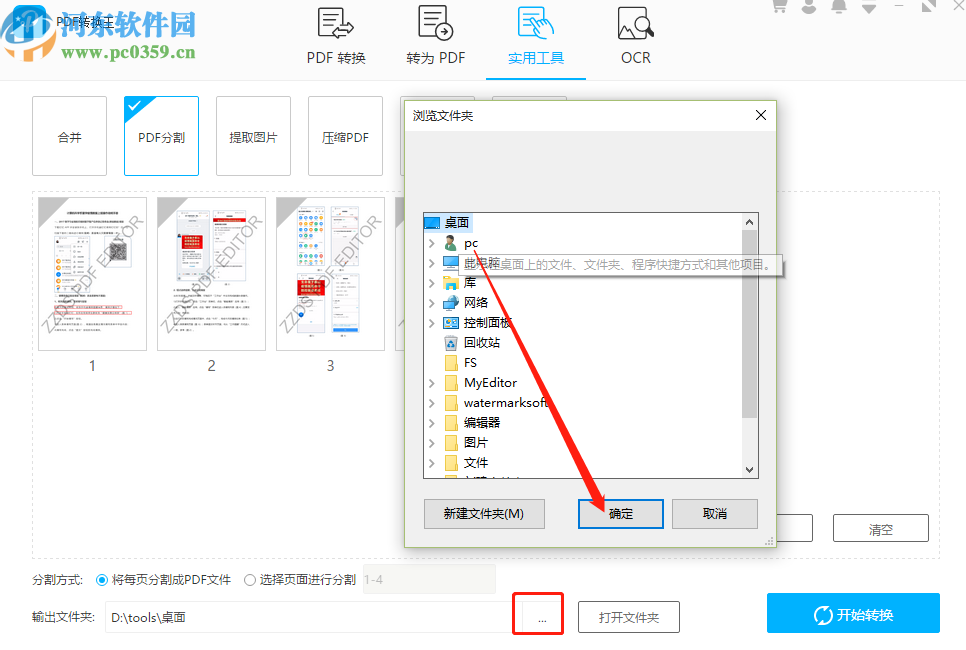Click folder tree scrollbar down arrow
The width and height of the screenshot is (966, 650).
coord(749,469)
